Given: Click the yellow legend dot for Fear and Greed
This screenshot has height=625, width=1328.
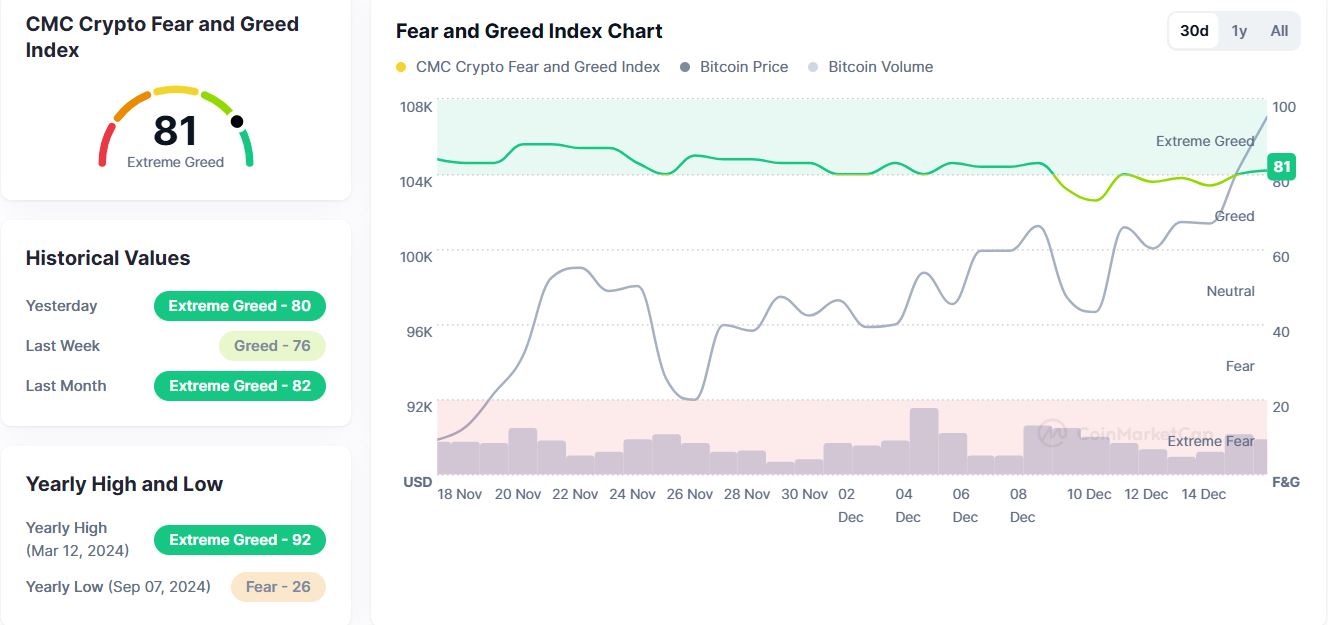Looking at the screenshot, I should [x=401, y=67].
